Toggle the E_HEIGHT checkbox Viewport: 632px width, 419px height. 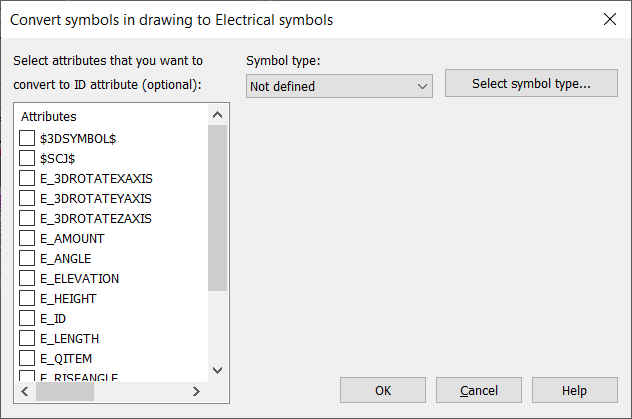click(x=27, y=298)
